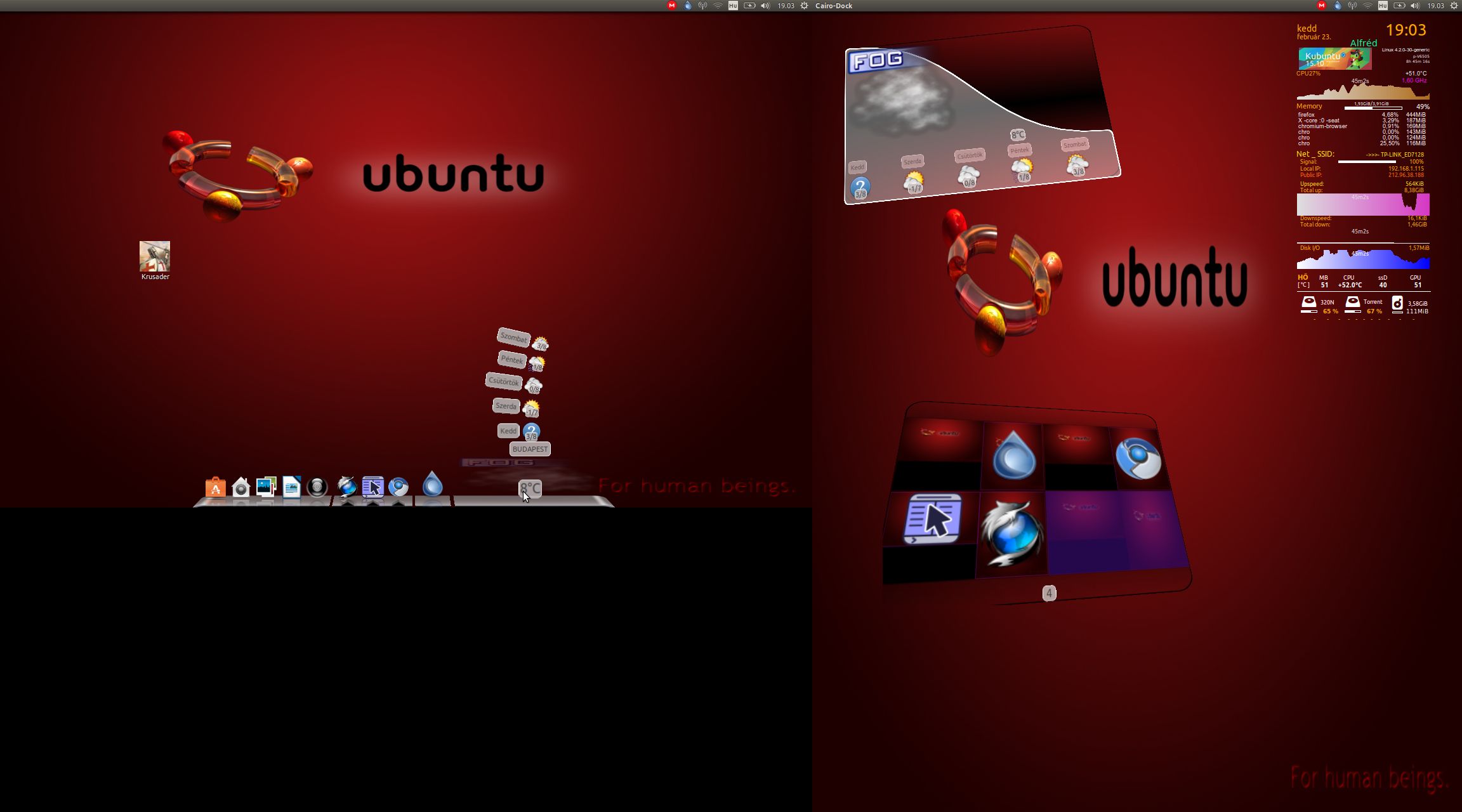Screen dimensions: 1462x812
Task: Click Deluge drop icon in the switcher desklet
Action: click(x=1013, y=455)
